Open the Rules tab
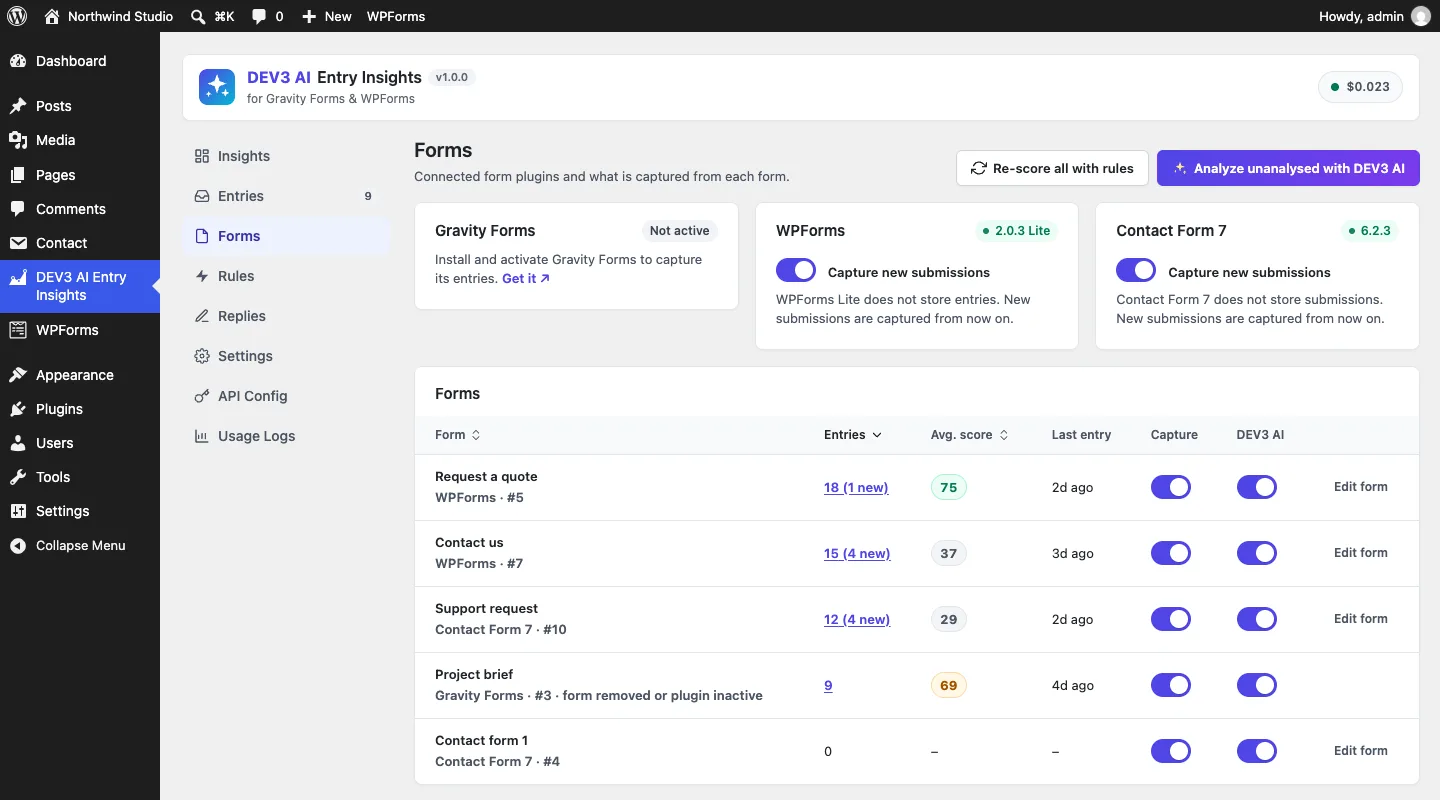 click(287, 276)
